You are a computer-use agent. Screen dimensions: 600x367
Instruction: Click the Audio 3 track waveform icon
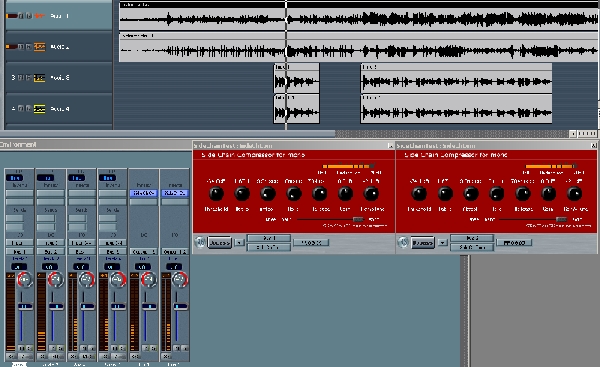(x=39, y=78)
